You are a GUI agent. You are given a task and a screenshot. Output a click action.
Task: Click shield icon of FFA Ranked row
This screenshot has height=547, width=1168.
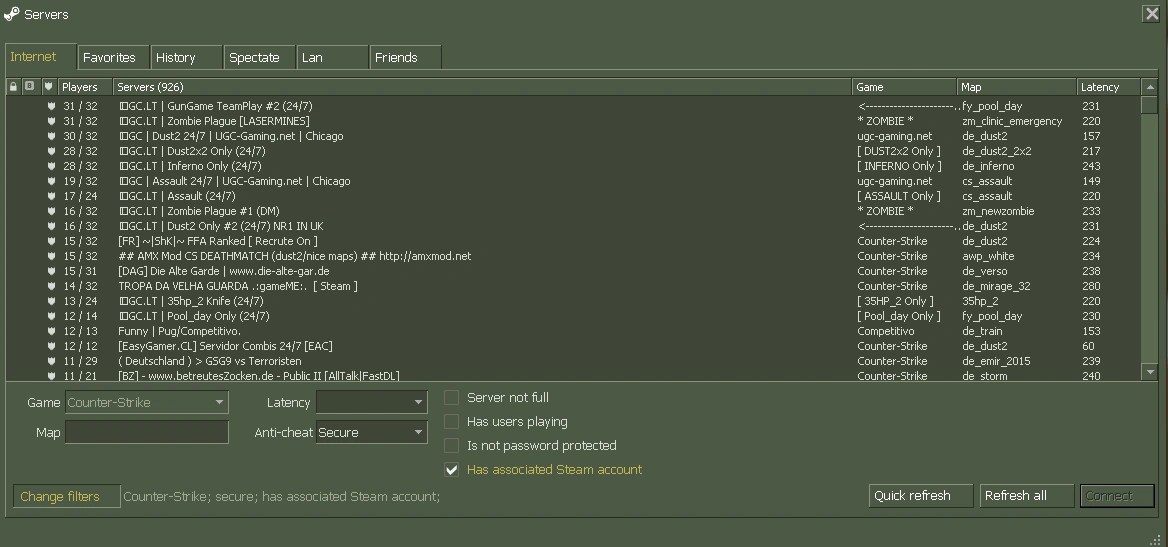pos(51,241)
